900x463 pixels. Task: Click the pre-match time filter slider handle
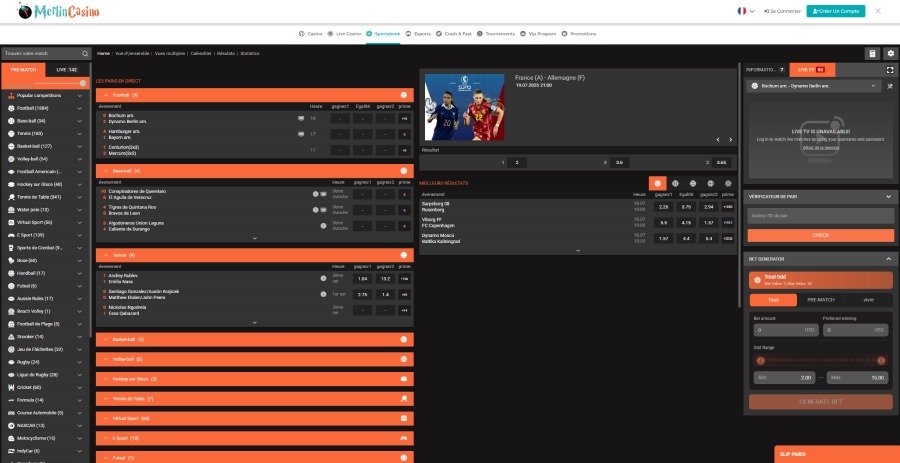(83, 83)
